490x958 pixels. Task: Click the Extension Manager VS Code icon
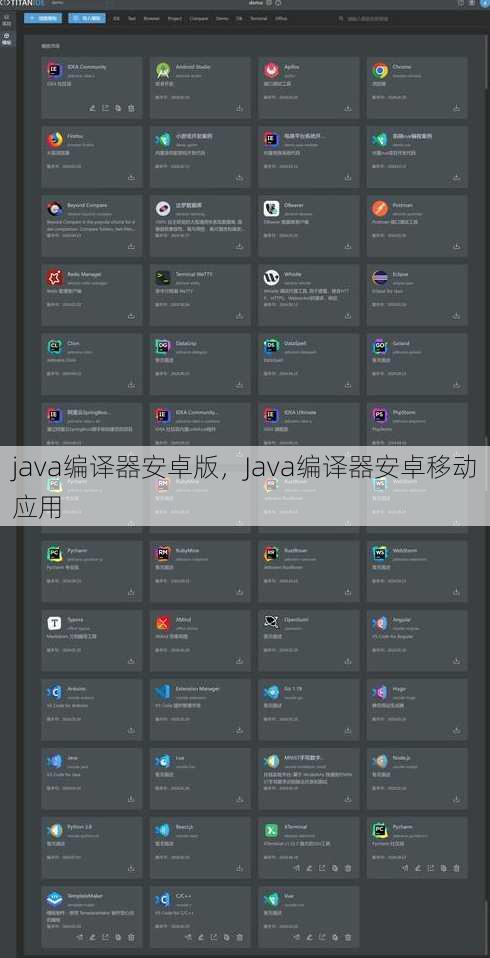tap(163, 692)
